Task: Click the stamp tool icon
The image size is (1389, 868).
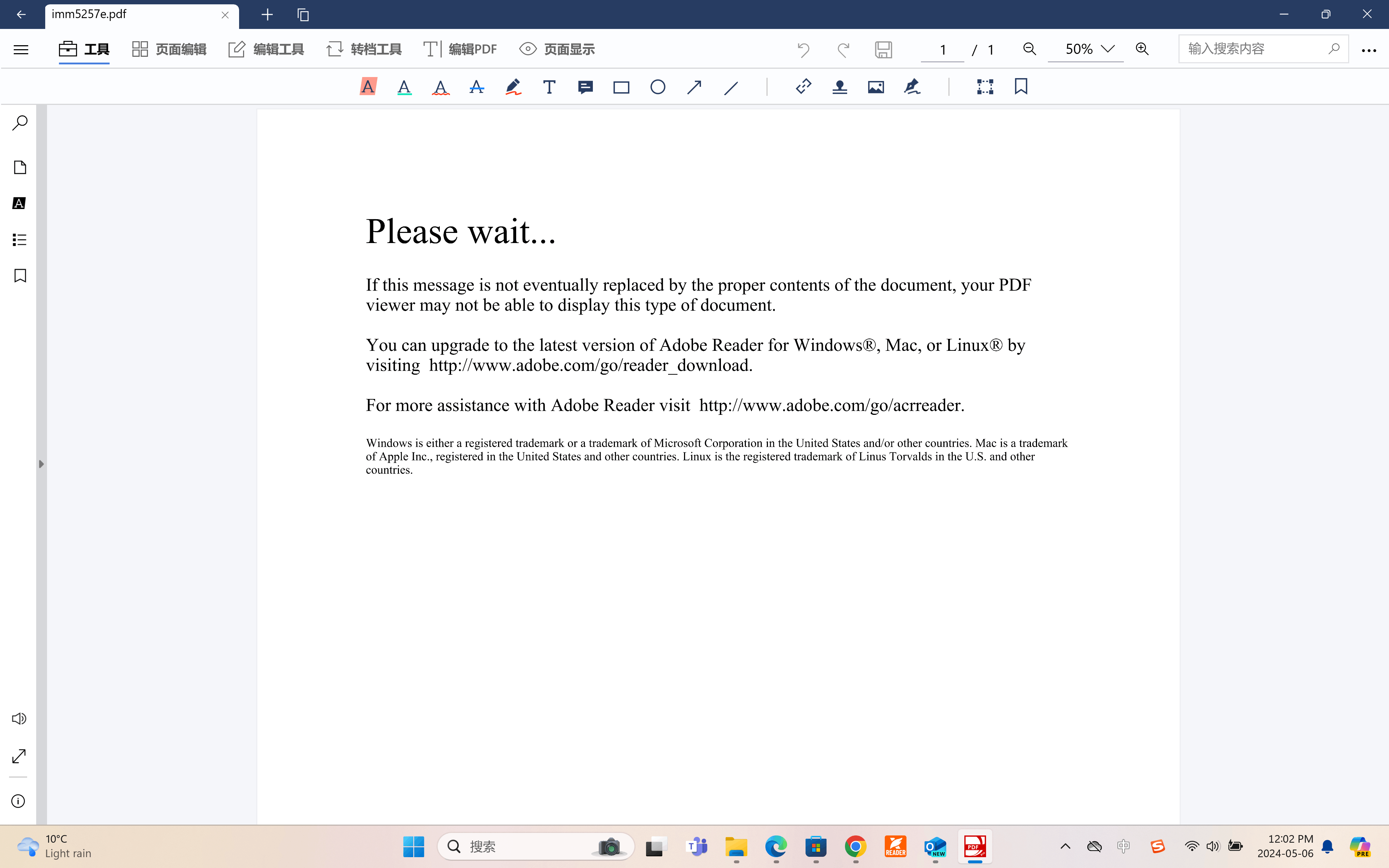Action: coord(839,87)
